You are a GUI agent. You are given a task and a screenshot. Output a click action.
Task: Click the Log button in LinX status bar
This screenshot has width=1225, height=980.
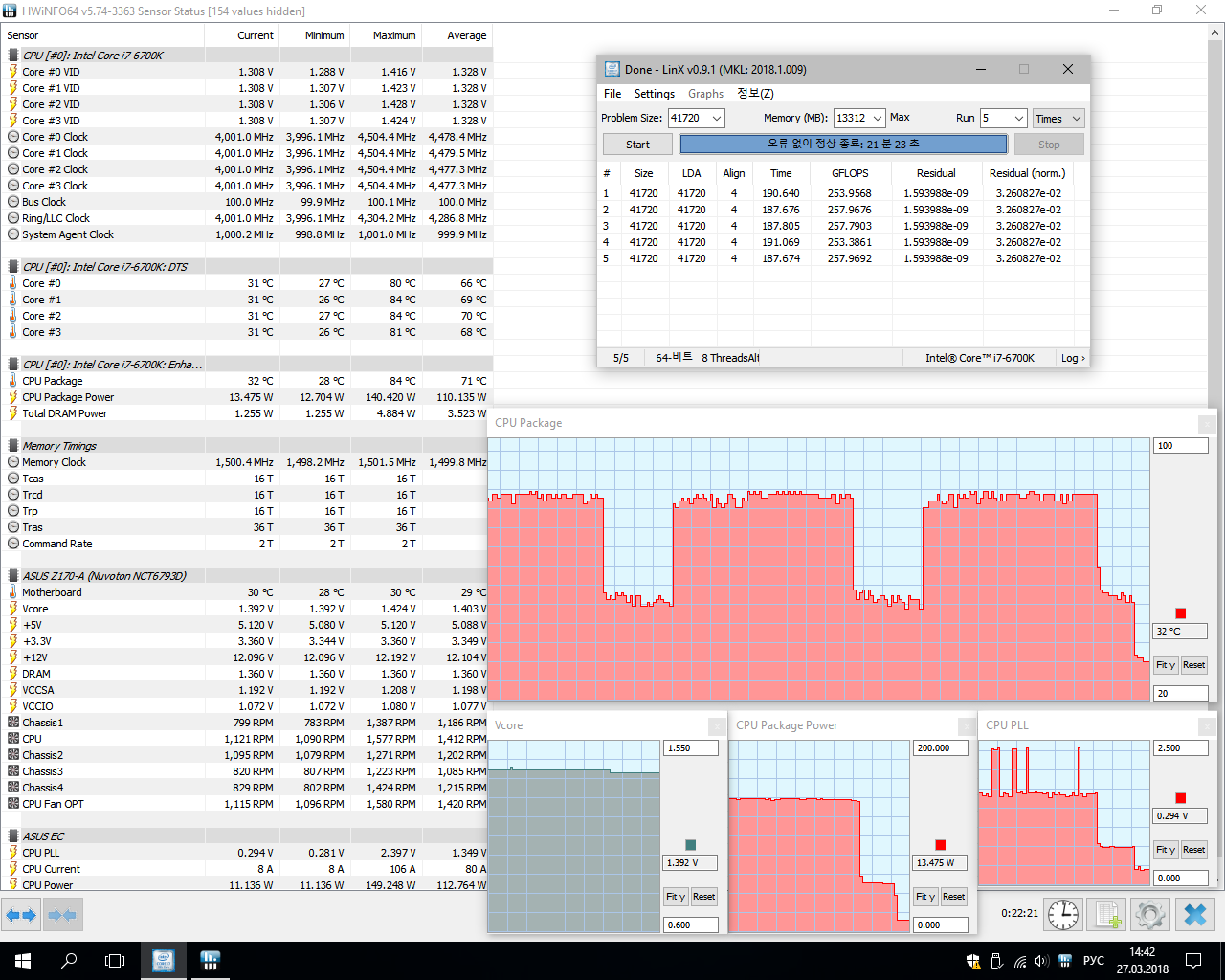click(1073, 358)
